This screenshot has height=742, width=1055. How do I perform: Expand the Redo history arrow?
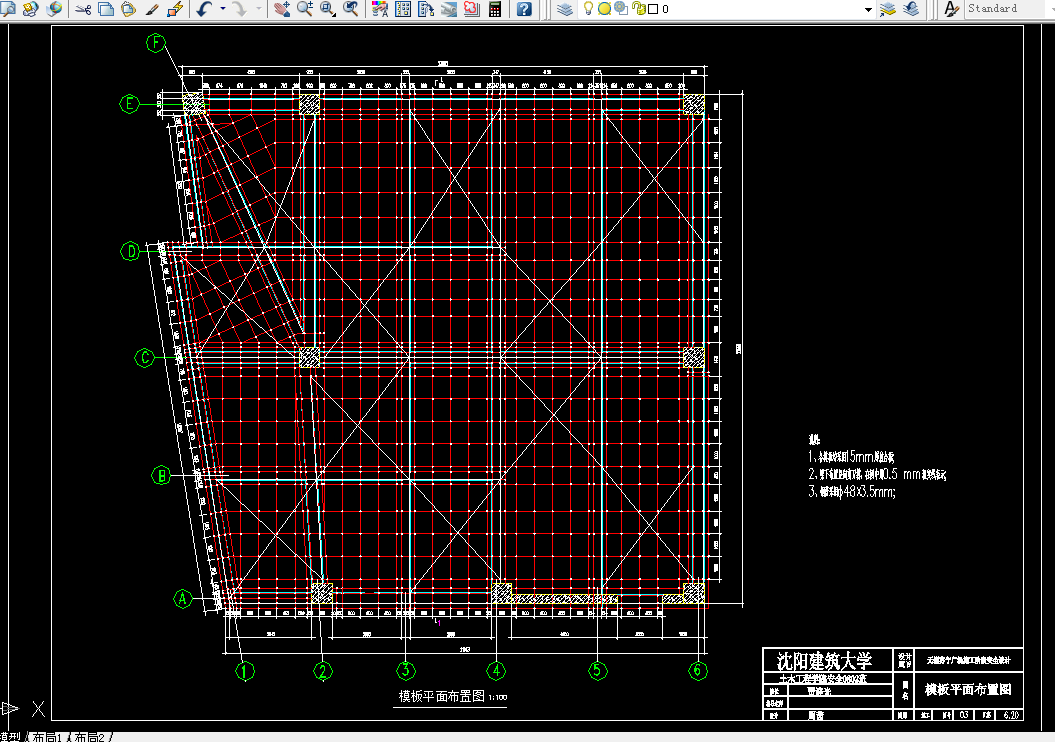[x=258, y=9]
